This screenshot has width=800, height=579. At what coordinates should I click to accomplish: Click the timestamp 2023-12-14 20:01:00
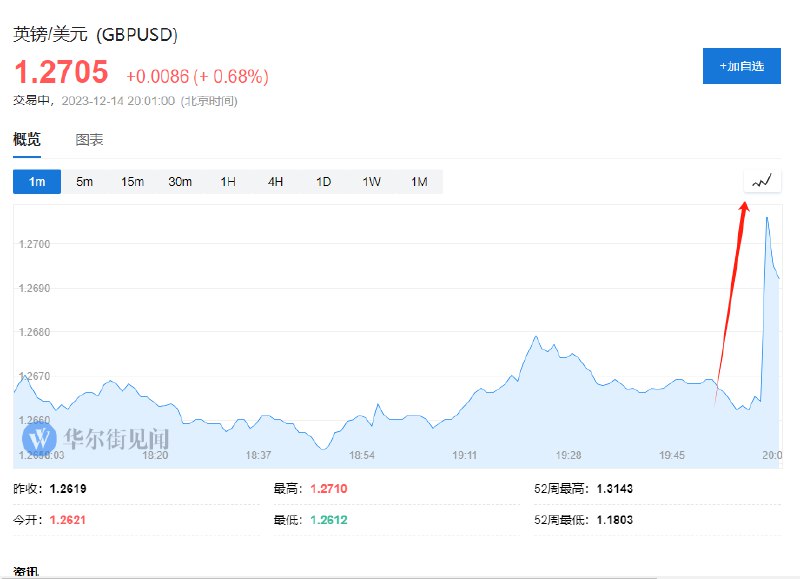[118, 101]
